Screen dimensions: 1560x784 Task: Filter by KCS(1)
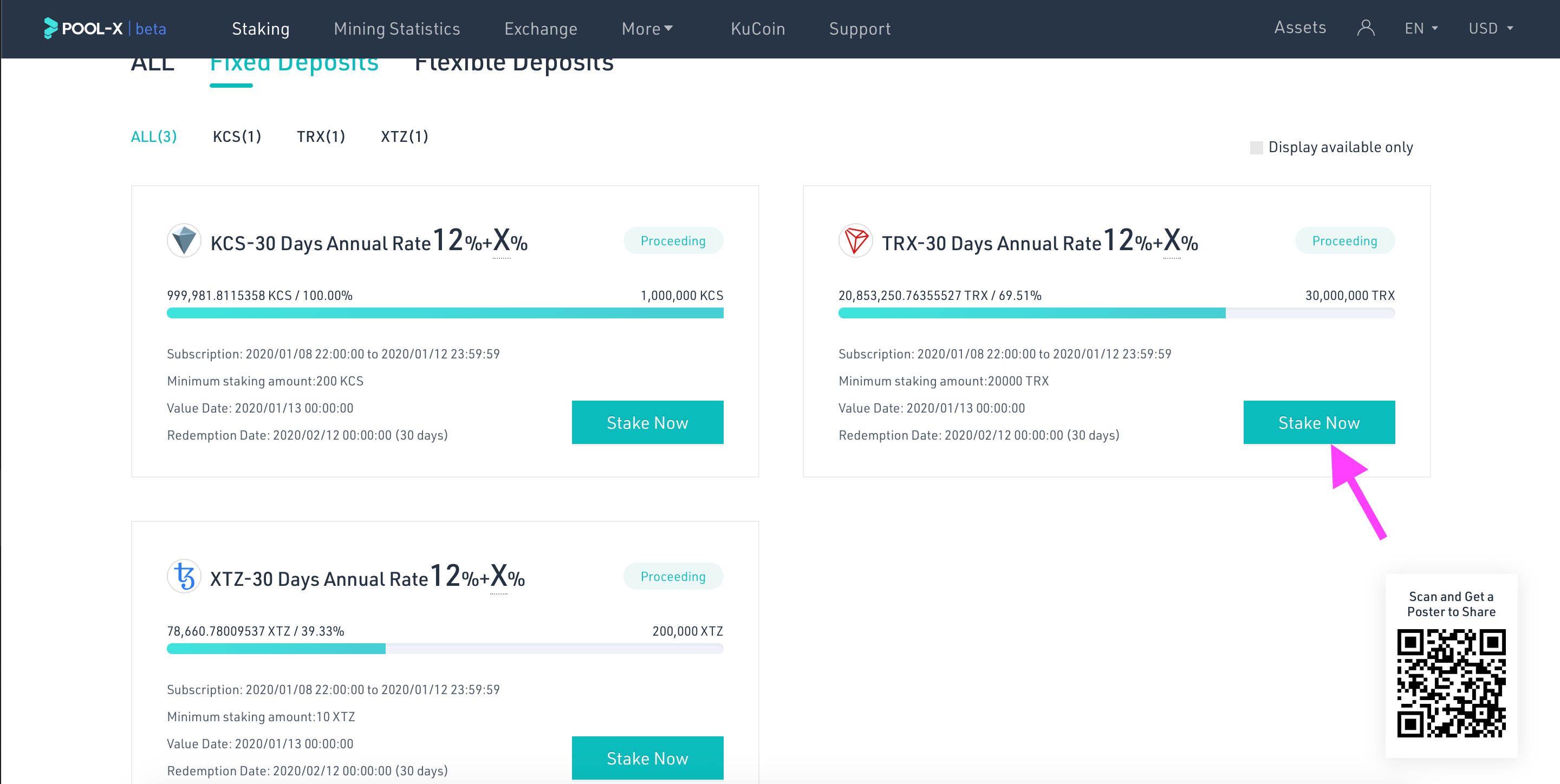click(x=237, y=137)
